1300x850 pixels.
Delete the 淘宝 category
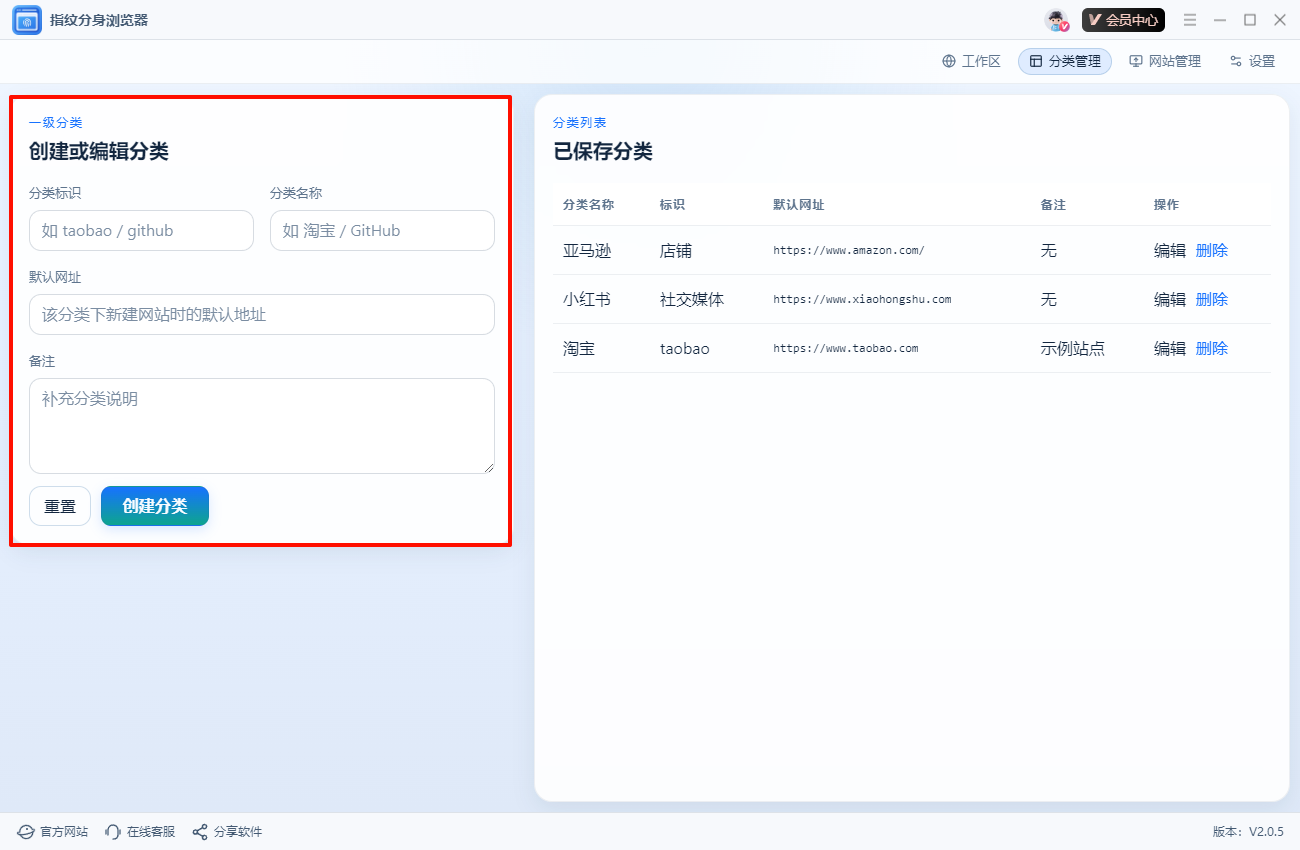click(1212, 348)
